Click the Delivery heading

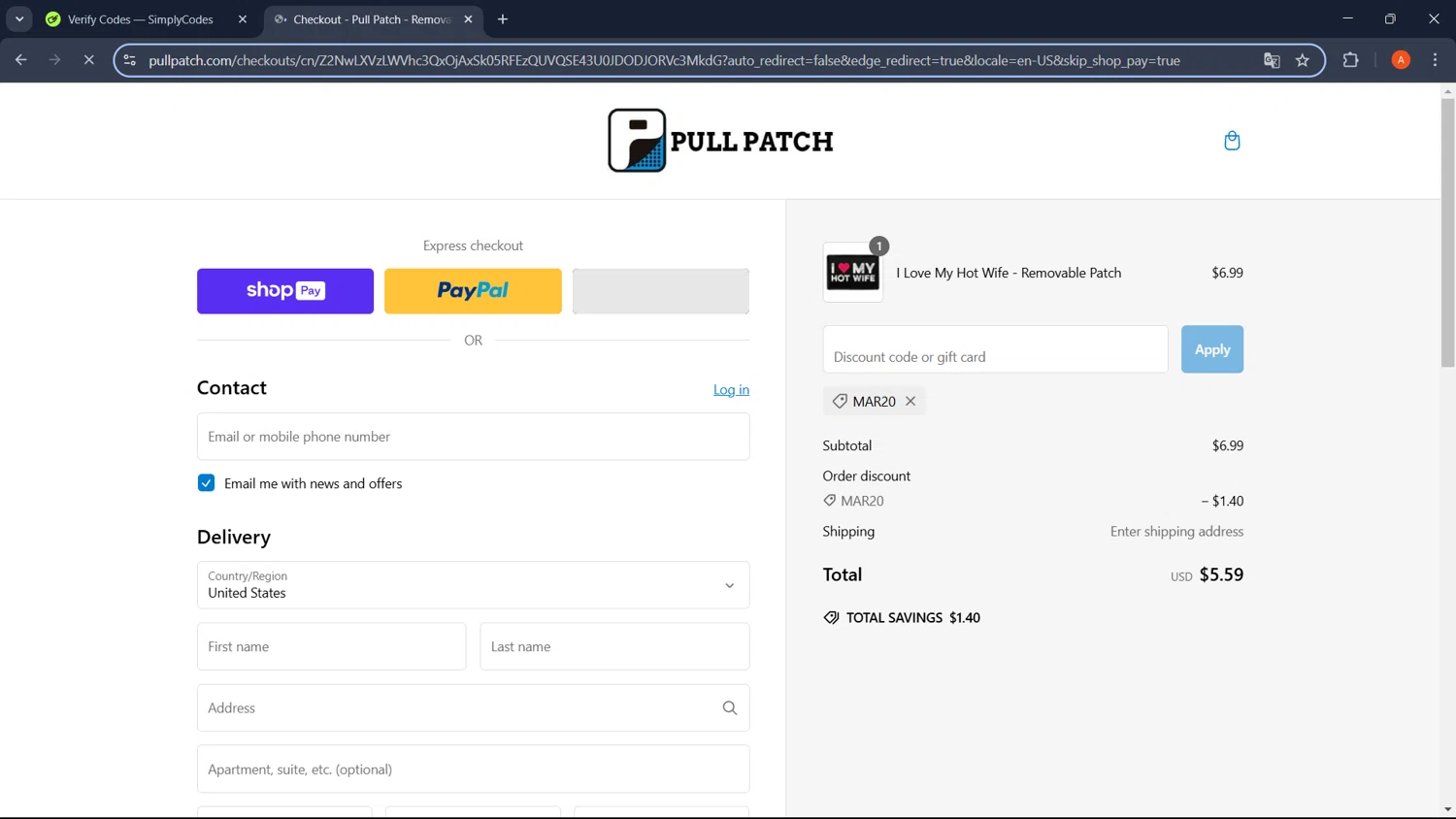234,537
